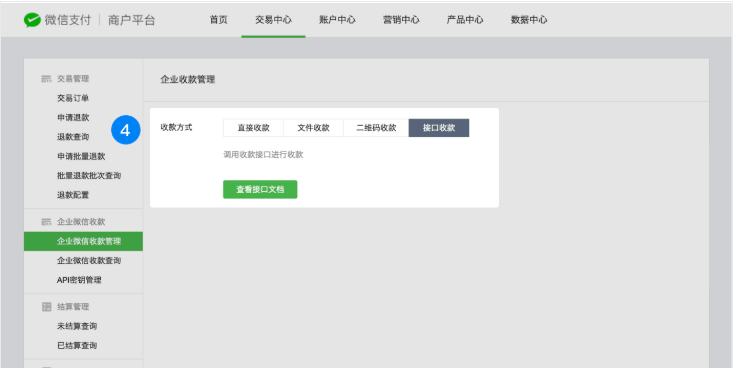Select the 文件收款 payment method
This screenshot has width=733, height=369.
point(313,128)
